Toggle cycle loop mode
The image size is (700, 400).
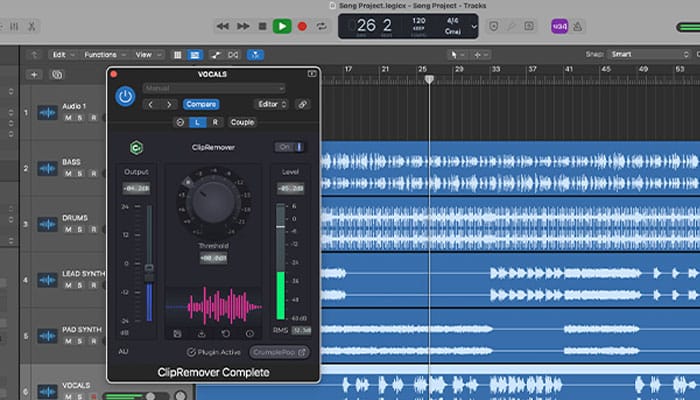(x=321, y=26)
